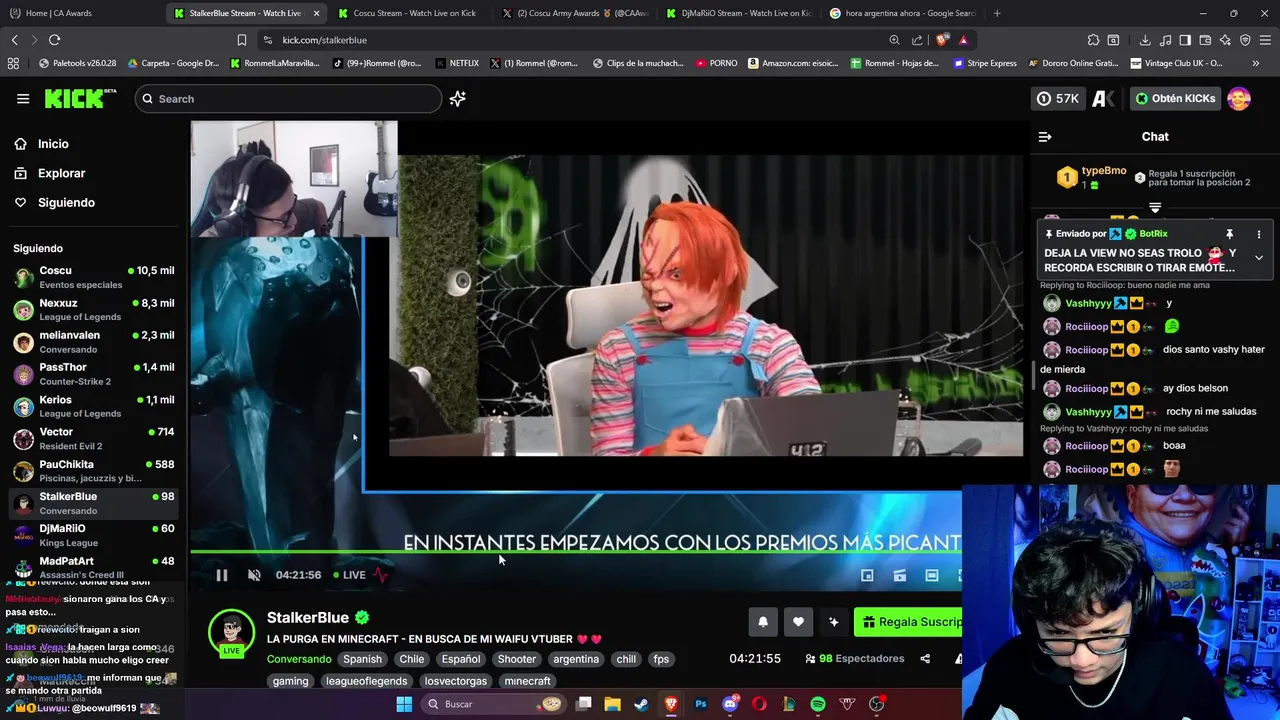Click the Spanish tag

click(x=362, y=659)
